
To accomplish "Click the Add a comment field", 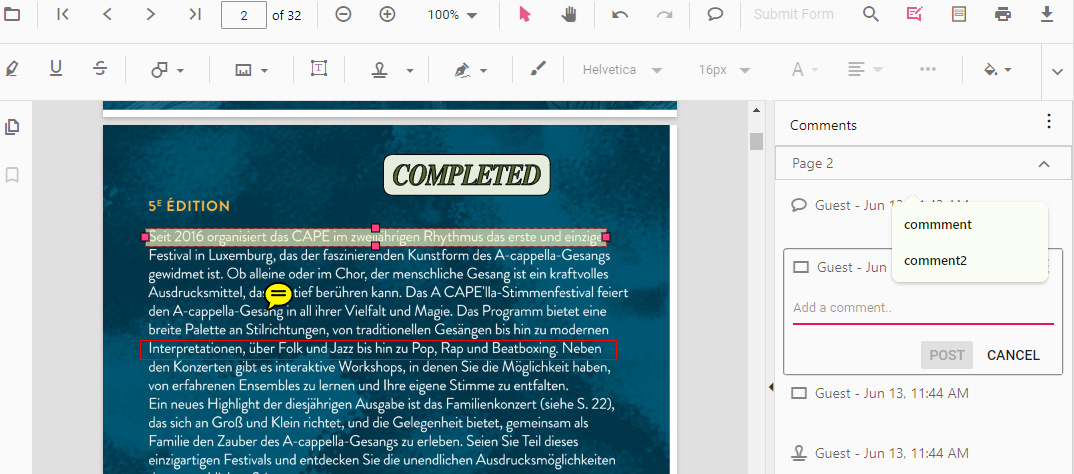I will [923, 308].
